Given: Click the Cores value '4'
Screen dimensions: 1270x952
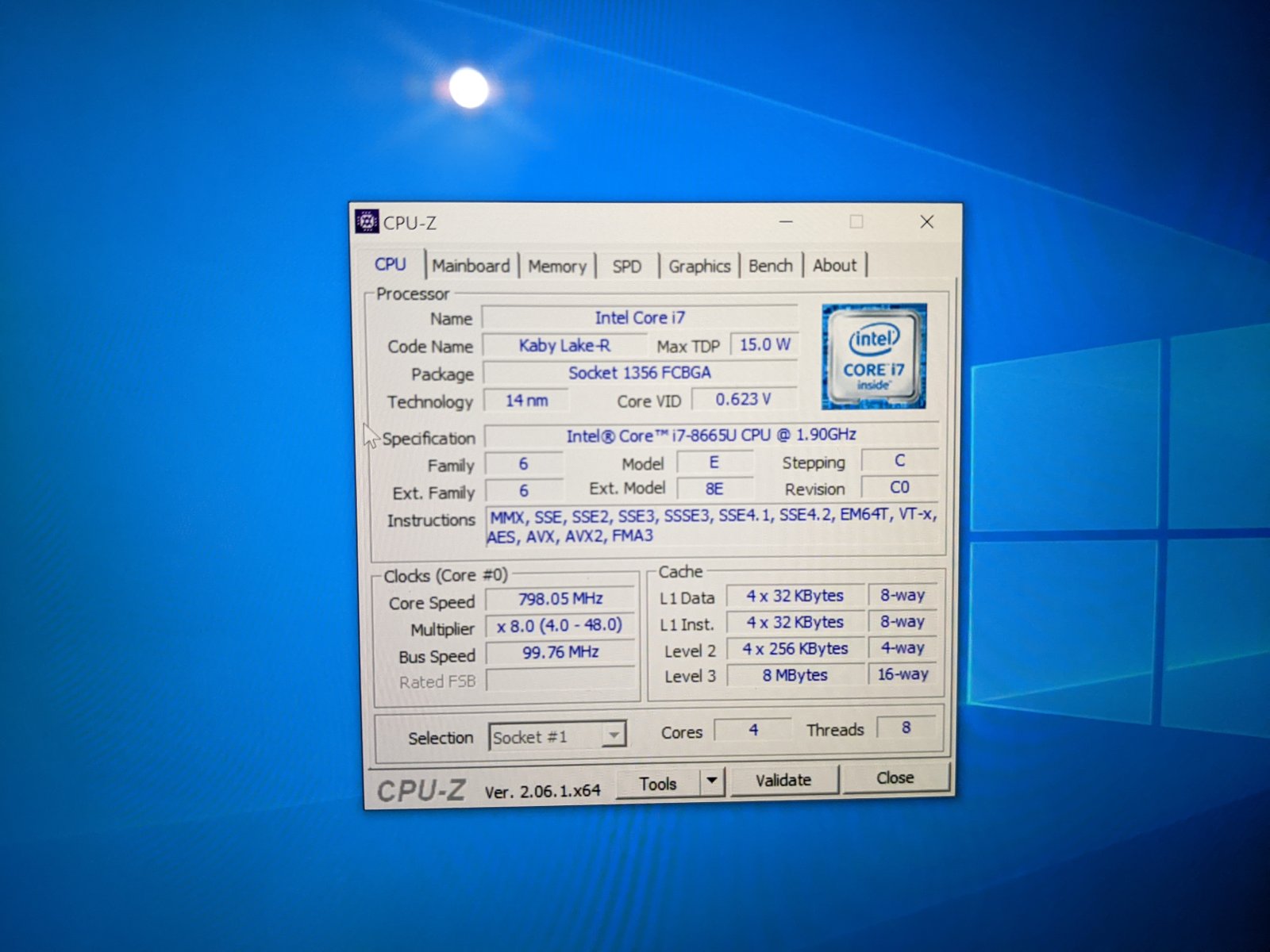Looking at the screenshot, I should click(752, 729).
